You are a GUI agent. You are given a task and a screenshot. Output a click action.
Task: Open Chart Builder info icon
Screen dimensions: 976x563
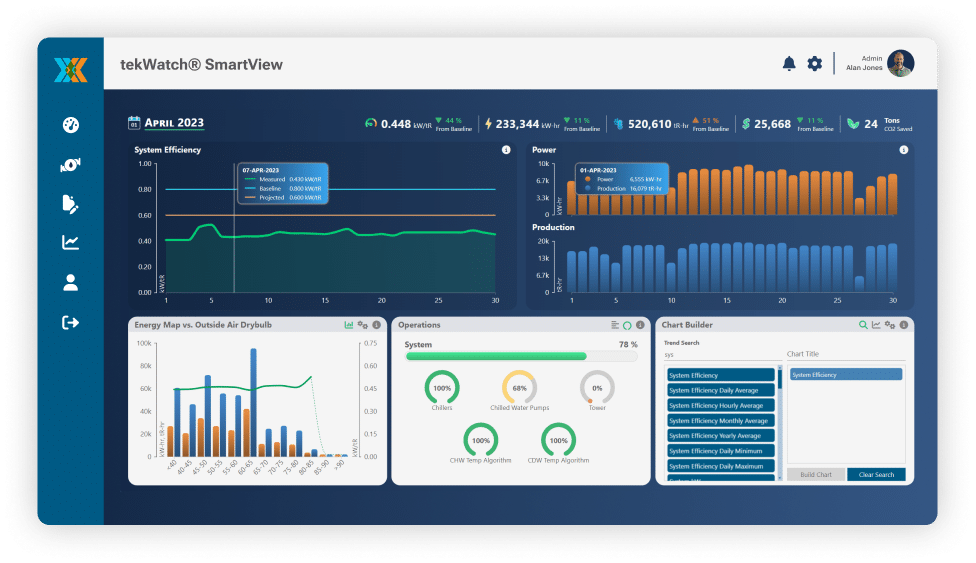[904, 325]
